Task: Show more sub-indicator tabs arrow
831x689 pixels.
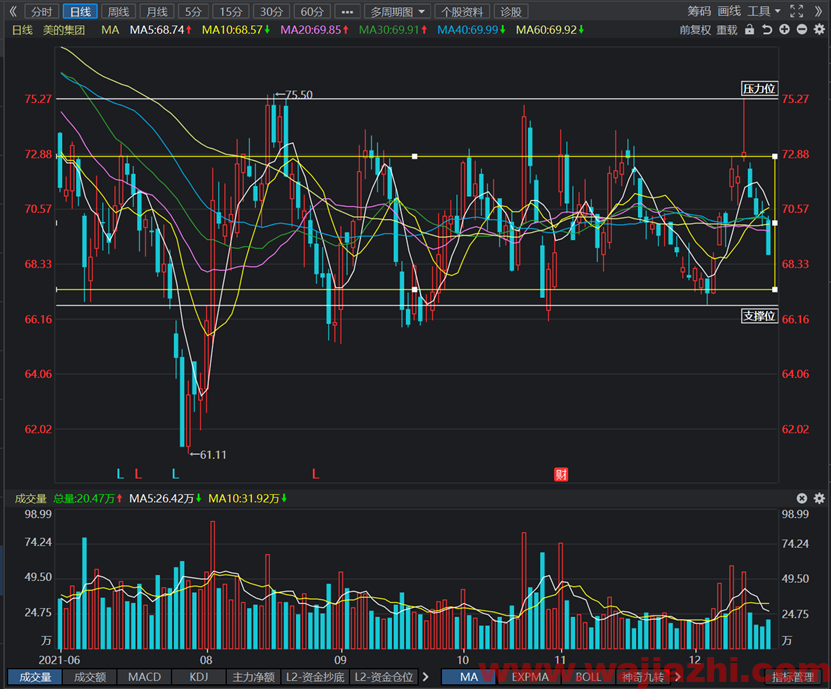Action: point(425,677)
